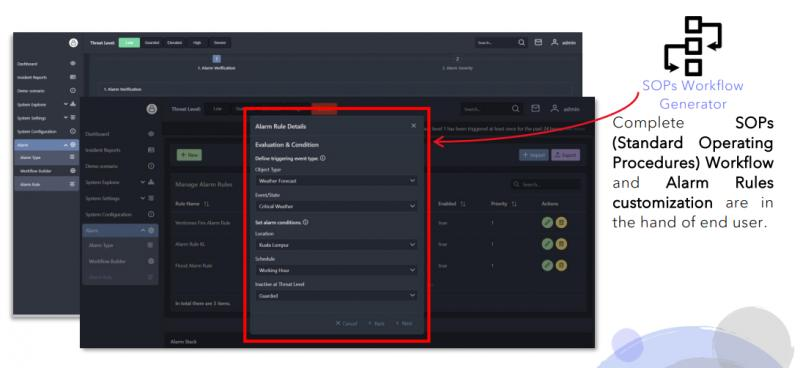Click the round logo in front window header
Image resolution: width=800 pixels, height=368 pixels.
click(152, 109)
